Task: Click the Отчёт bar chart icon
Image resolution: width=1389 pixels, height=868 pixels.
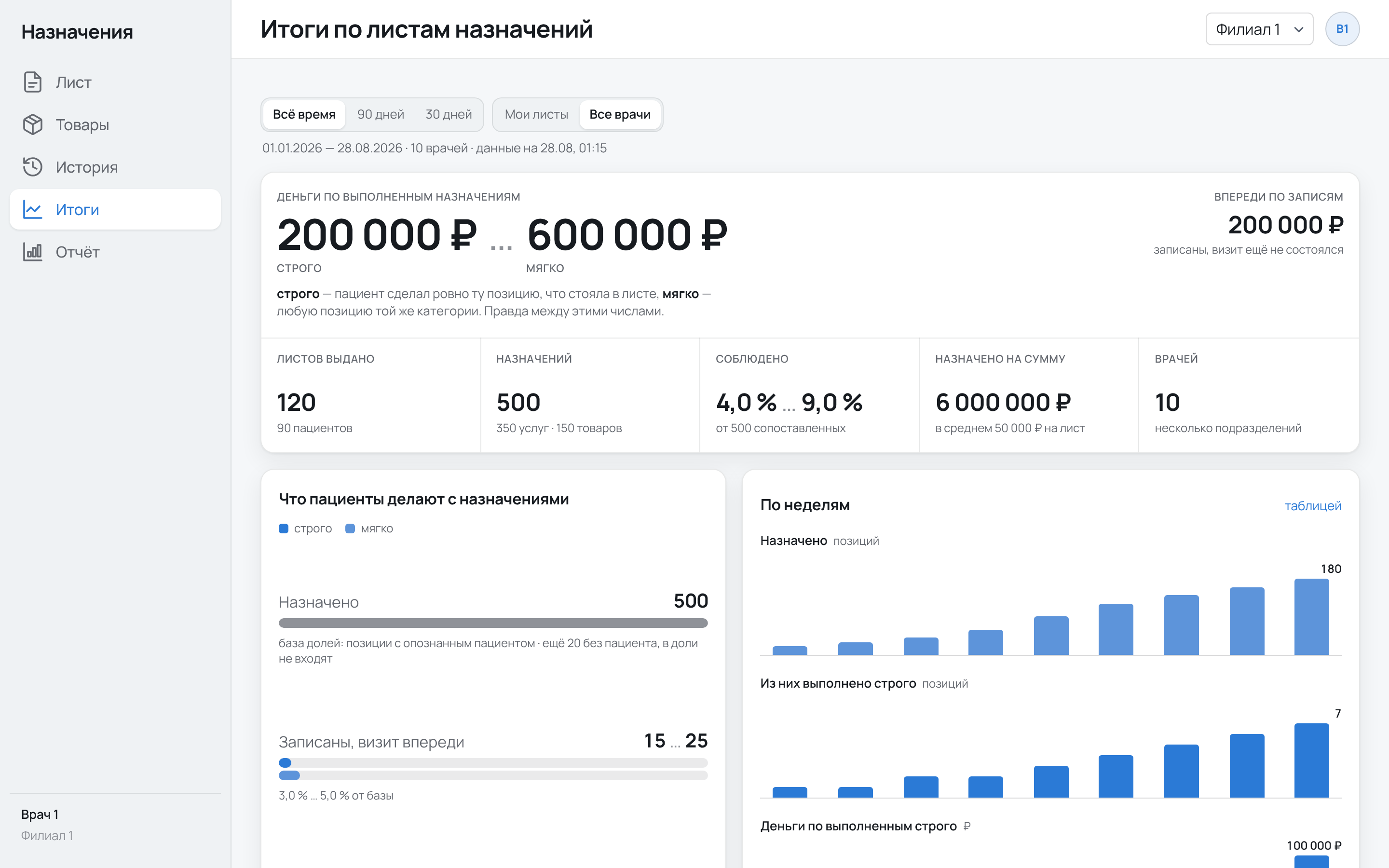Action: coord(33,252)
